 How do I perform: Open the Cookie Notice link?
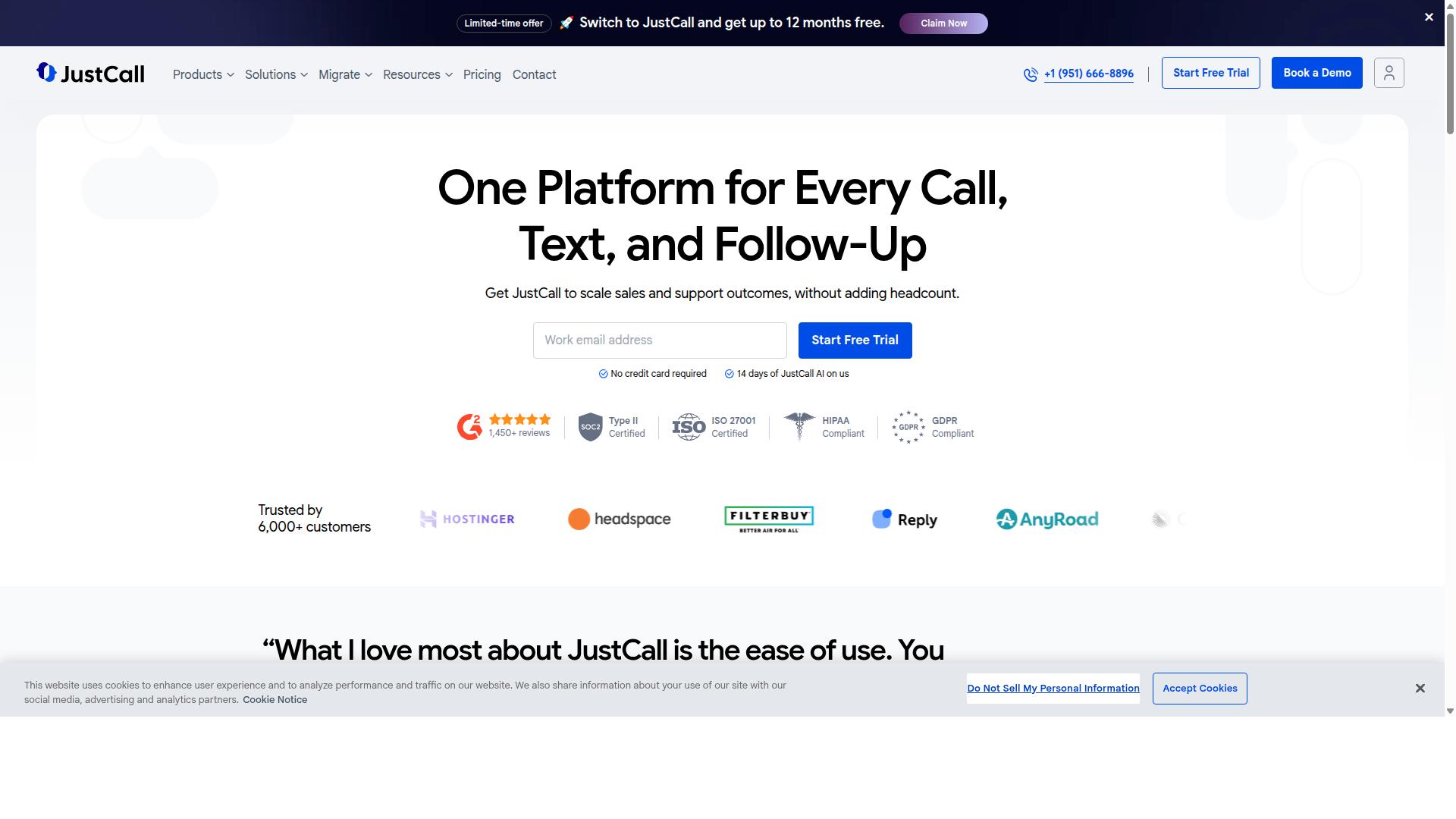pyautogui.click(x=275, y=700)
